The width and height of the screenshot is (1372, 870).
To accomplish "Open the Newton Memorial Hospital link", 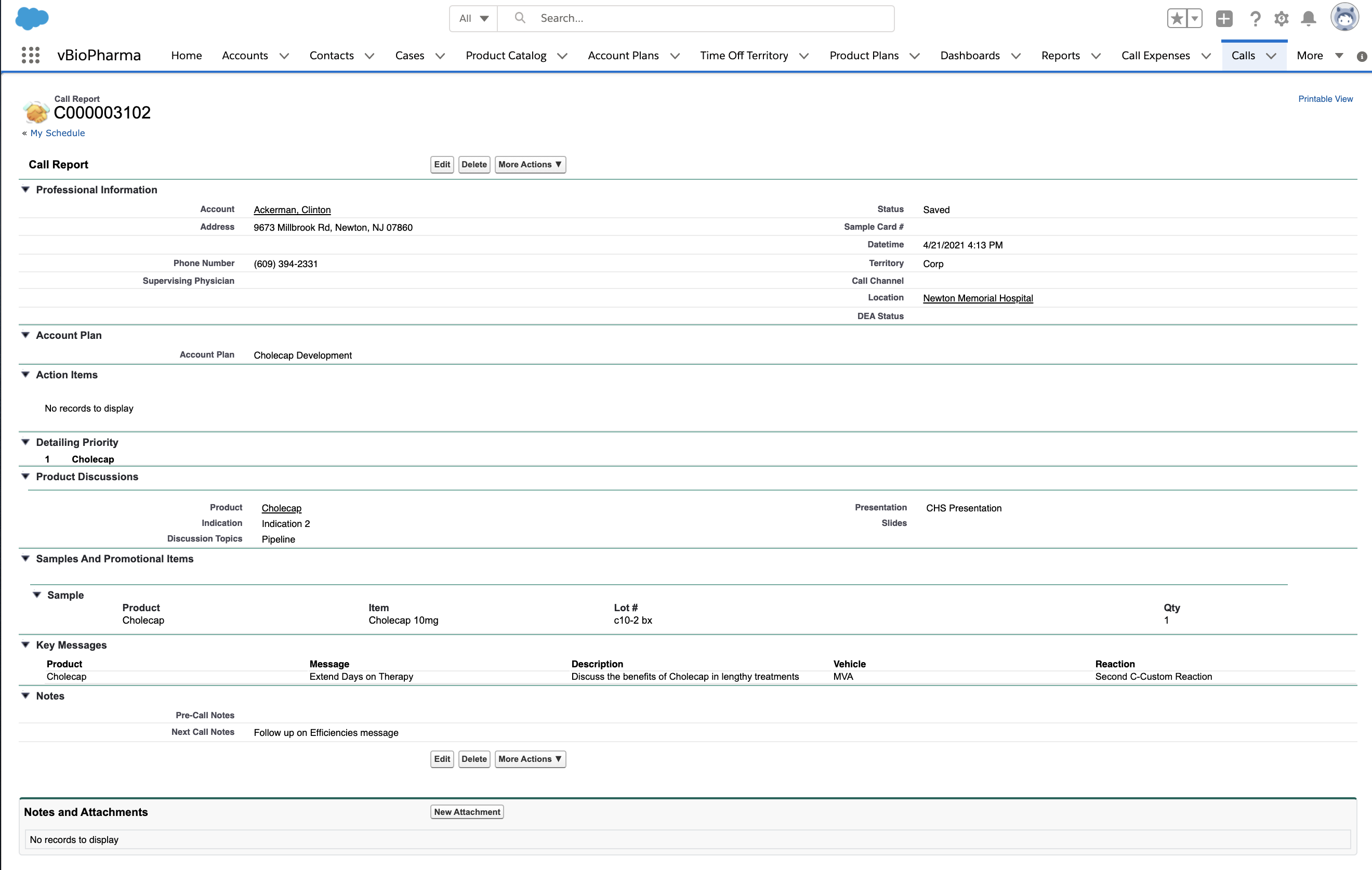I will coord(978,298).
